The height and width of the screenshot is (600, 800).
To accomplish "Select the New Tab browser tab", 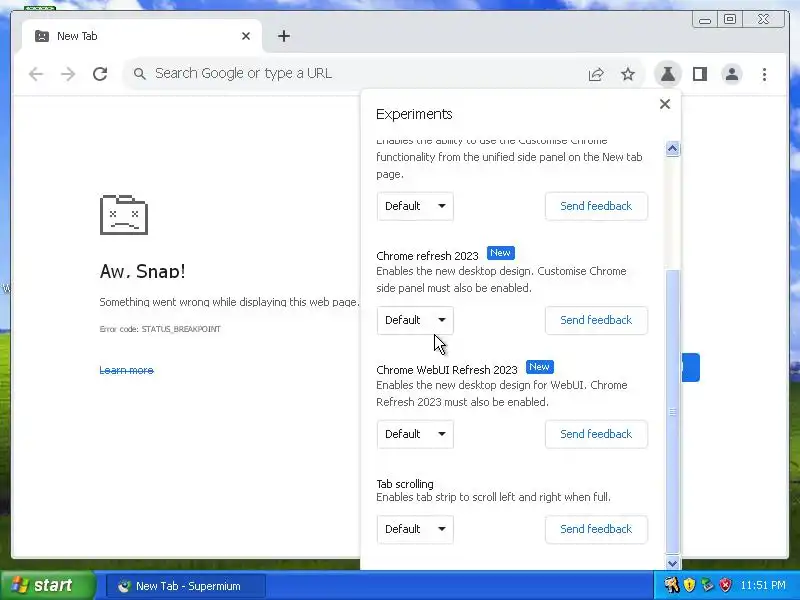I will [x=142, y=36].
